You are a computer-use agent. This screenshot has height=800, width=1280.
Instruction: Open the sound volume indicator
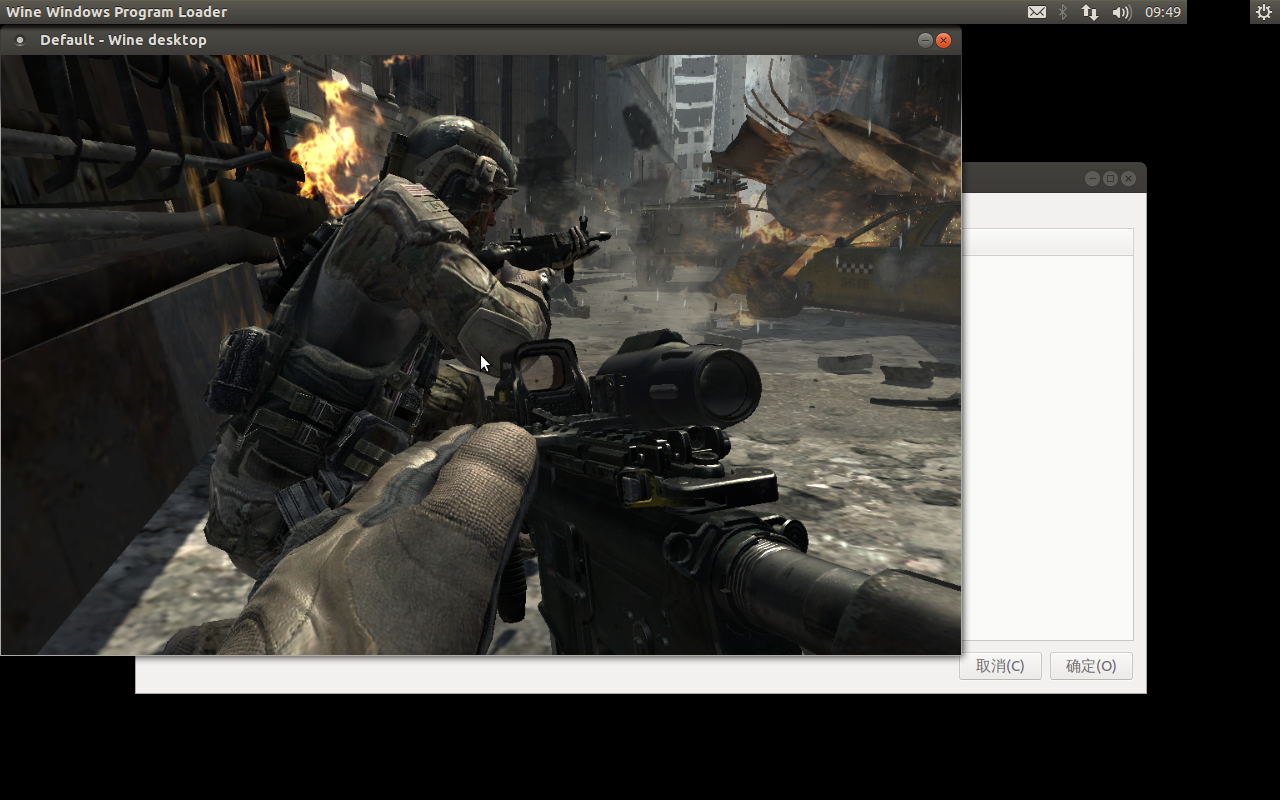click(1121, 12)
